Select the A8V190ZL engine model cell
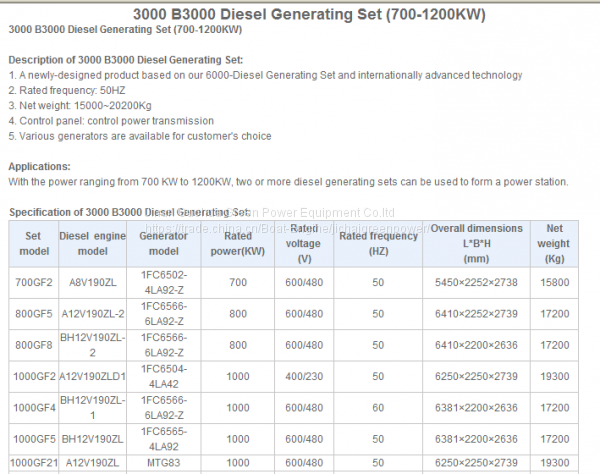600x474 pixels. (x=93, y=284)
